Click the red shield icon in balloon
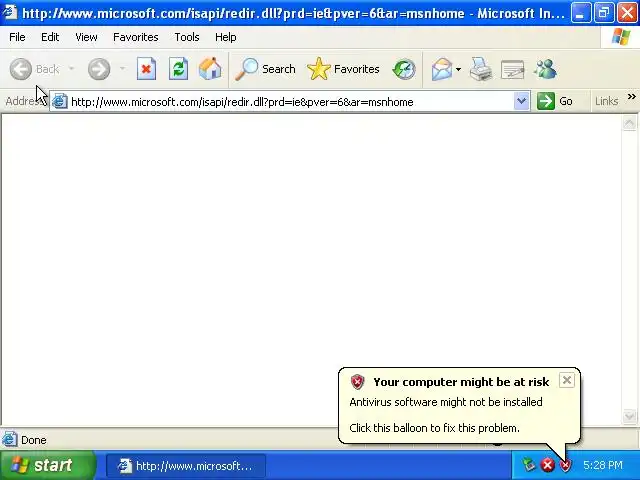 point(357,382)
